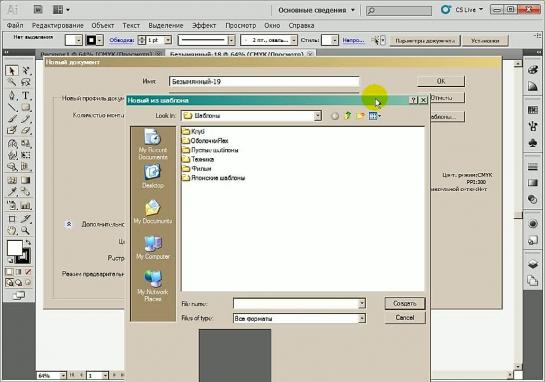Select the Gradient tool
Screen dimensions: 545x382
[25, 180]
